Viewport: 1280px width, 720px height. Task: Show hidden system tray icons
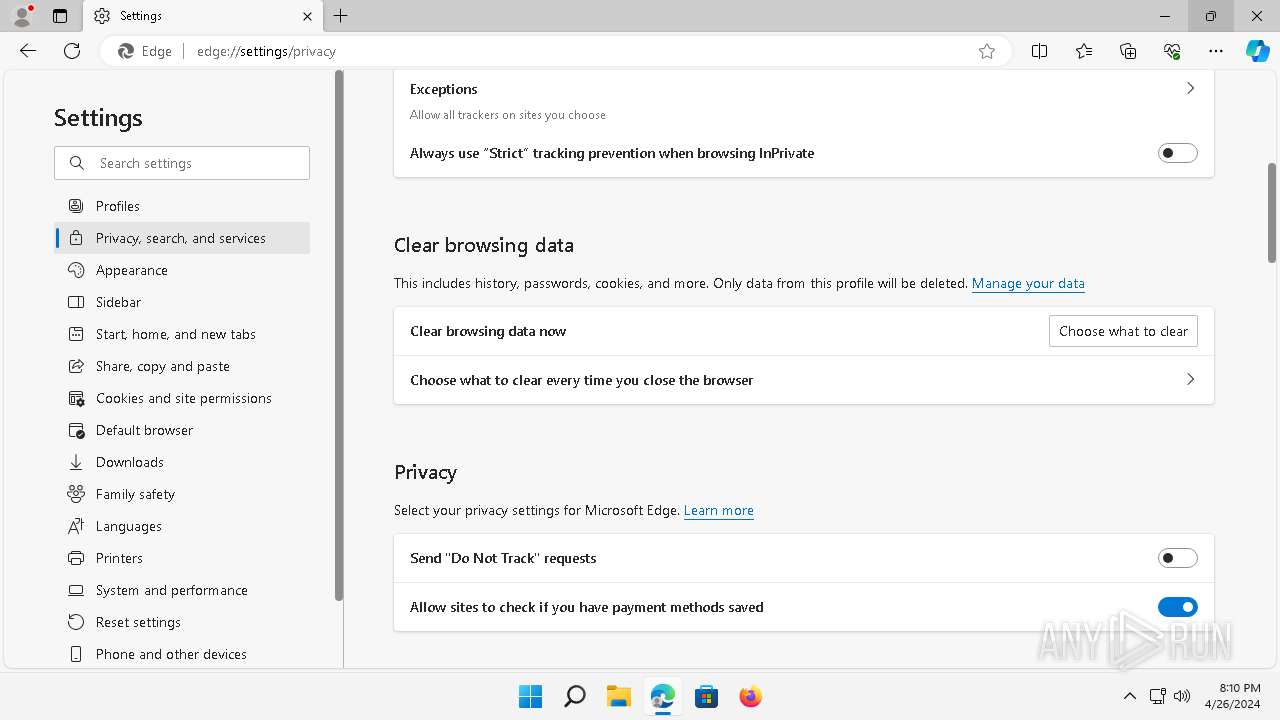click(1130, 696)
